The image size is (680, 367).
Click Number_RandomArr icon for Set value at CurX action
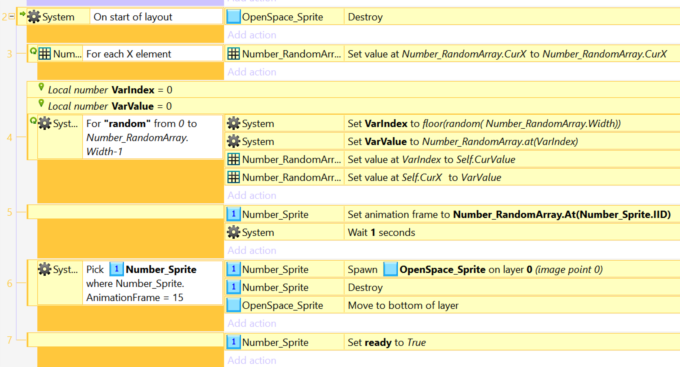tap(233, 54)
